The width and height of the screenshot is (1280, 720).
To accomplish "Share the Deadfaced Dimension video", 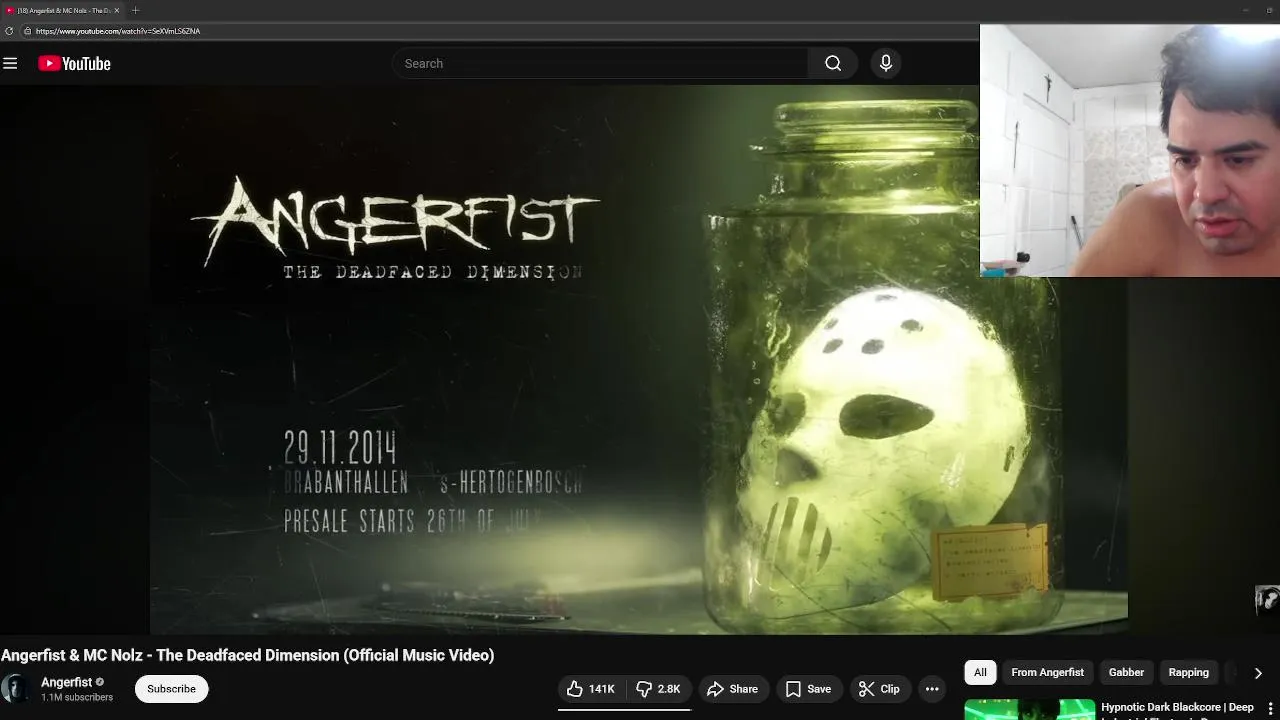I will pyautogui.click(x=732, y=689).
